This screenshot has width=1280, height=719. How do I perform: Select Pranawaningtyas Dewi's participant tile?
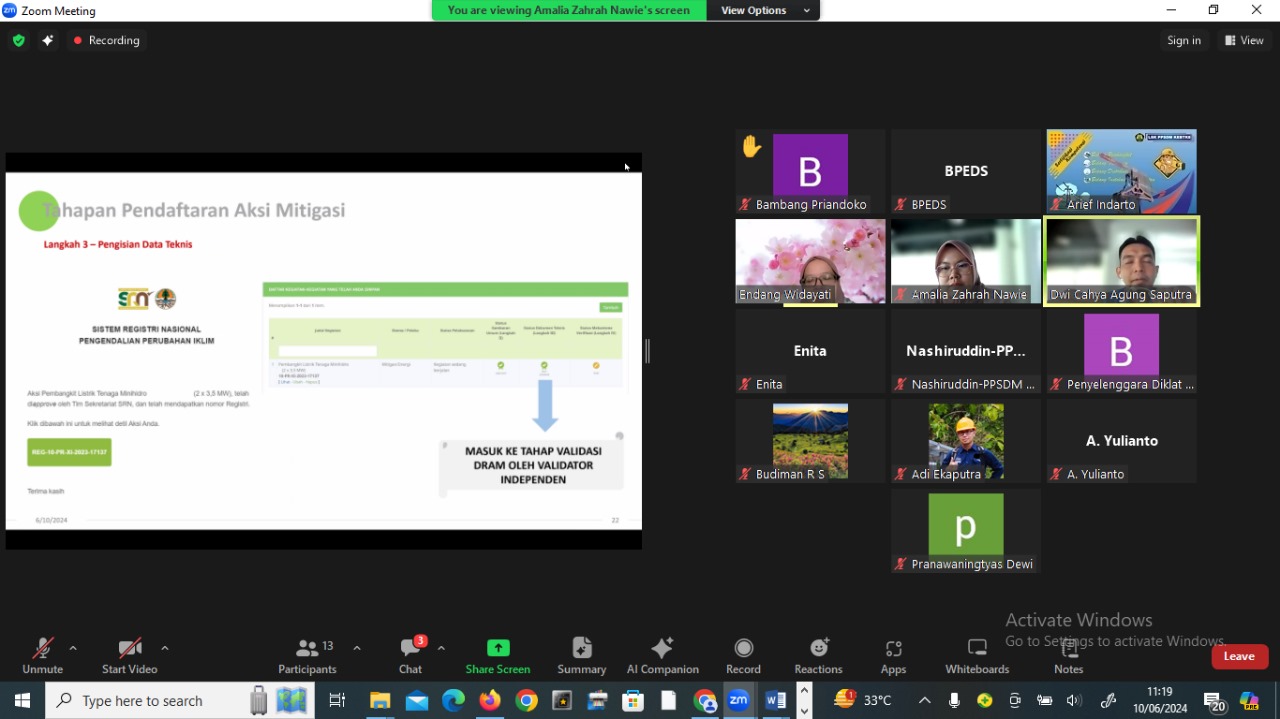point(966,531)
